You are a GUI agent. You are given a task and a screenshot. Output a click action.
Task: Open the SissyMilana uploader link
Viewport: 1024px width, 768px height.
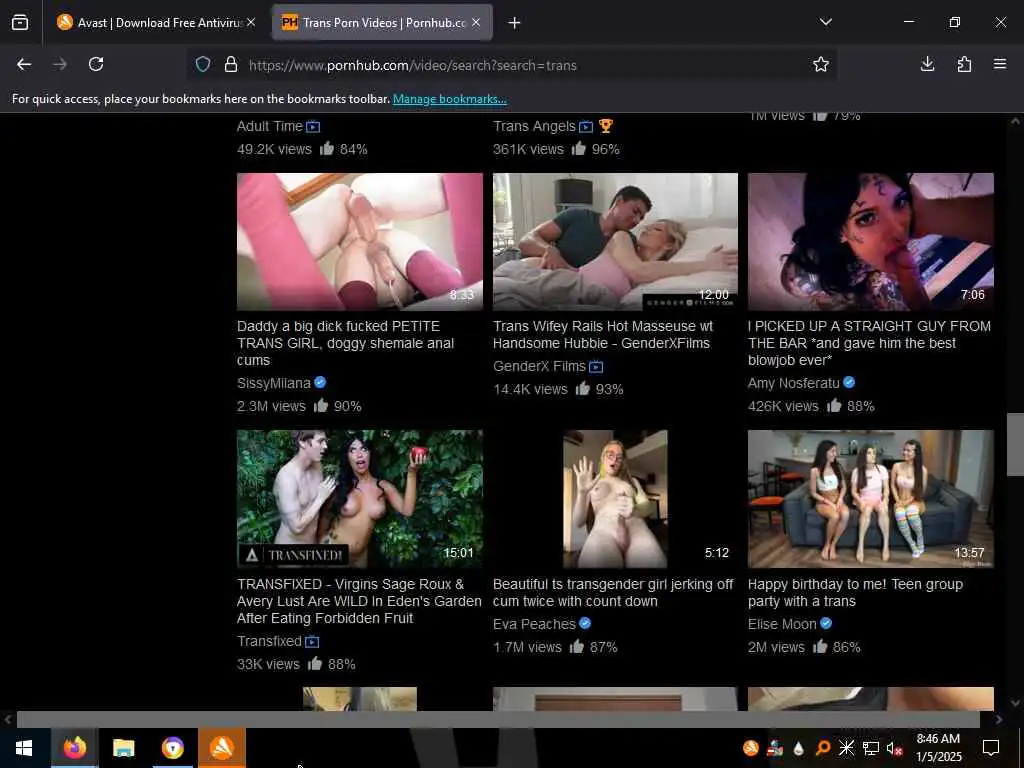click(274, 383)
